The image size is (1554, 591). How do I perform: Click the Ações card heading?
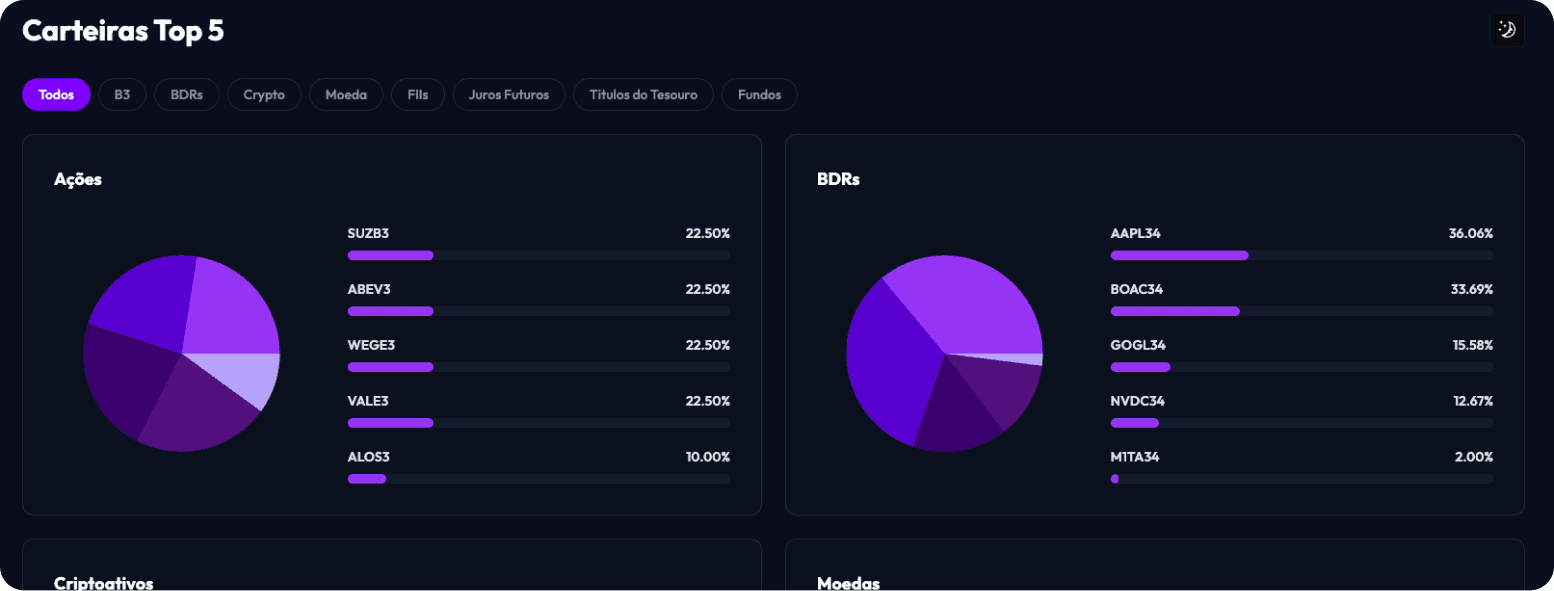point(78,180)
